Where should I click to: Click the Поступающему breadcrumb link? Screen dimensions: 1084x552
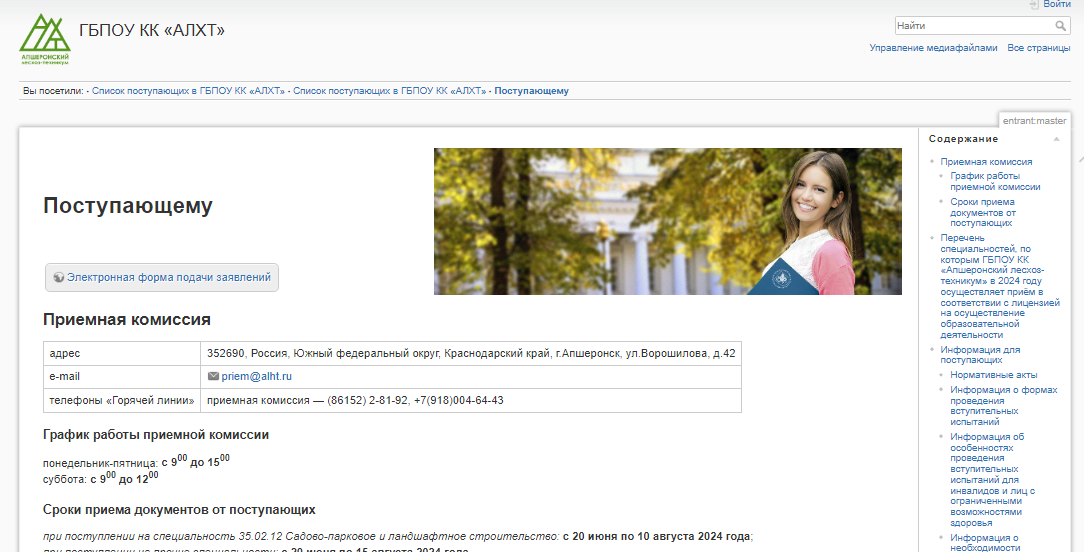point(532,91)
